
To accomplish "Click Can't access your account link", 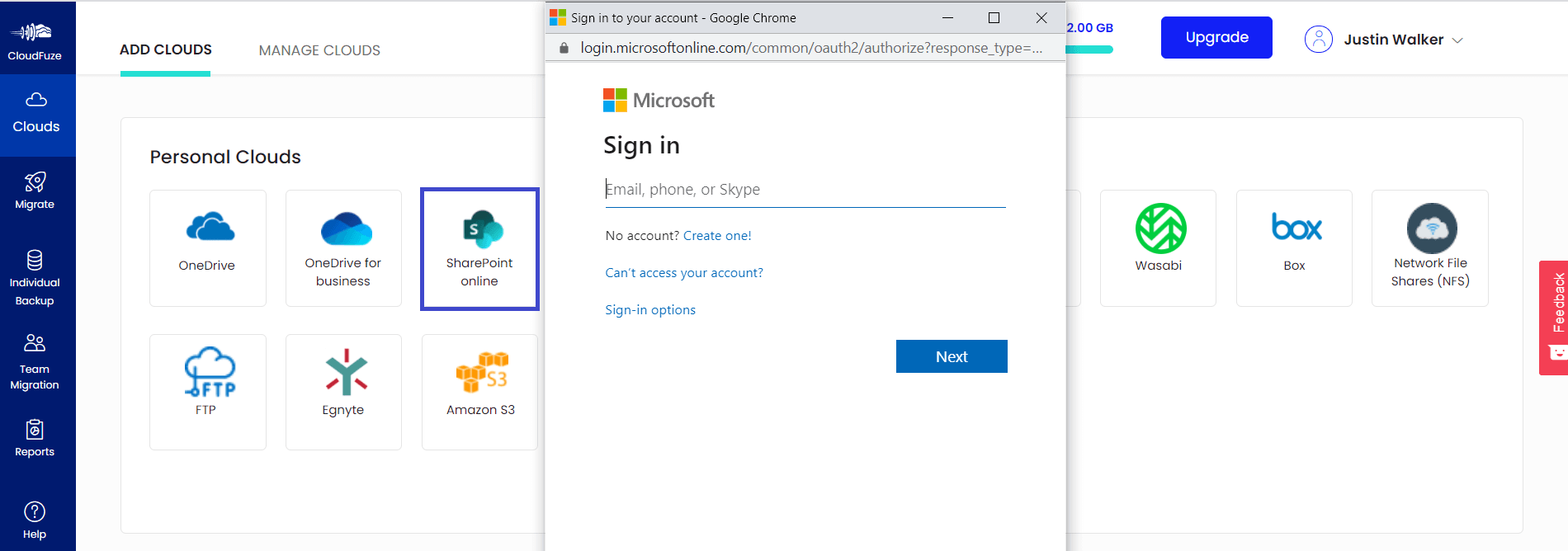I will point(684,273).
